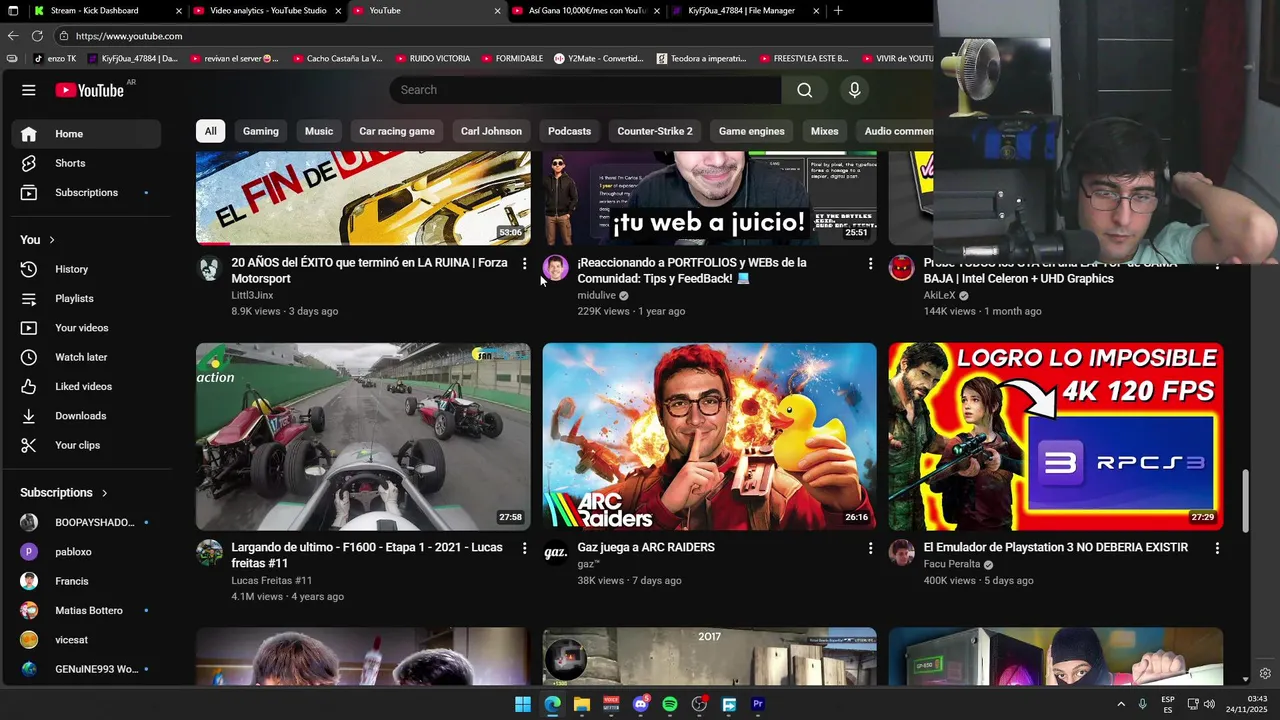Open the ARC Raiders video thumbnail
The width and height of the screenshot is (1280, 720).
709,437
